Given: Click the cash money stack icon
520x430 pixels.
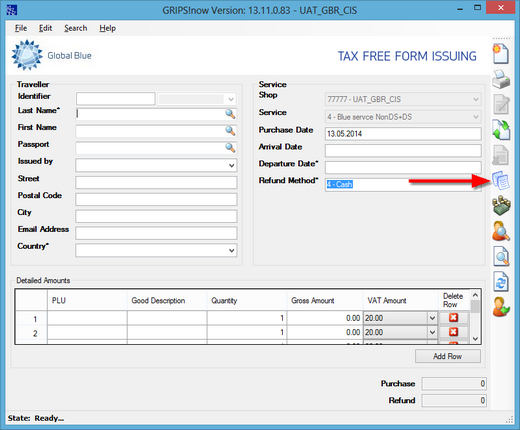Looking at the screenshot, I should click(501, 206).
